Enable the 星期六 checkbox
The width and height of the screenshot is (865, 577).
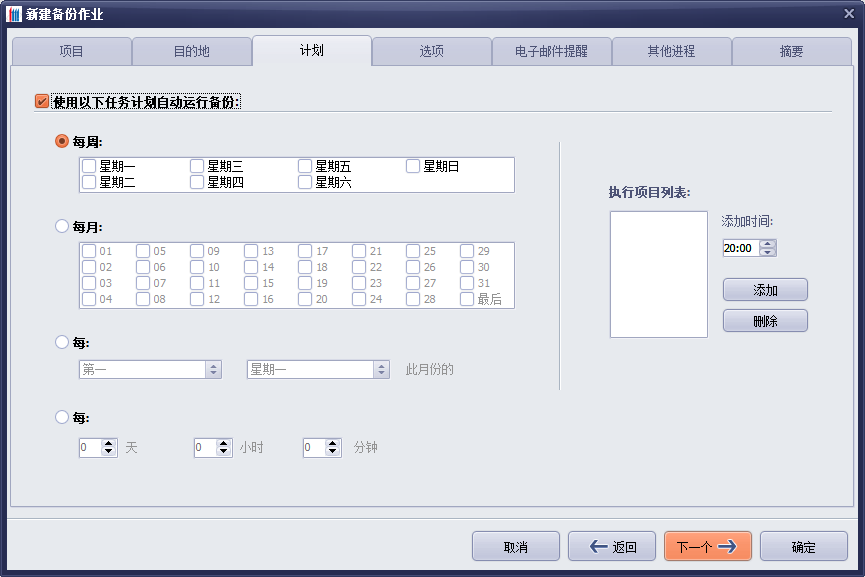pyautogui.click(x=305, y=182)
